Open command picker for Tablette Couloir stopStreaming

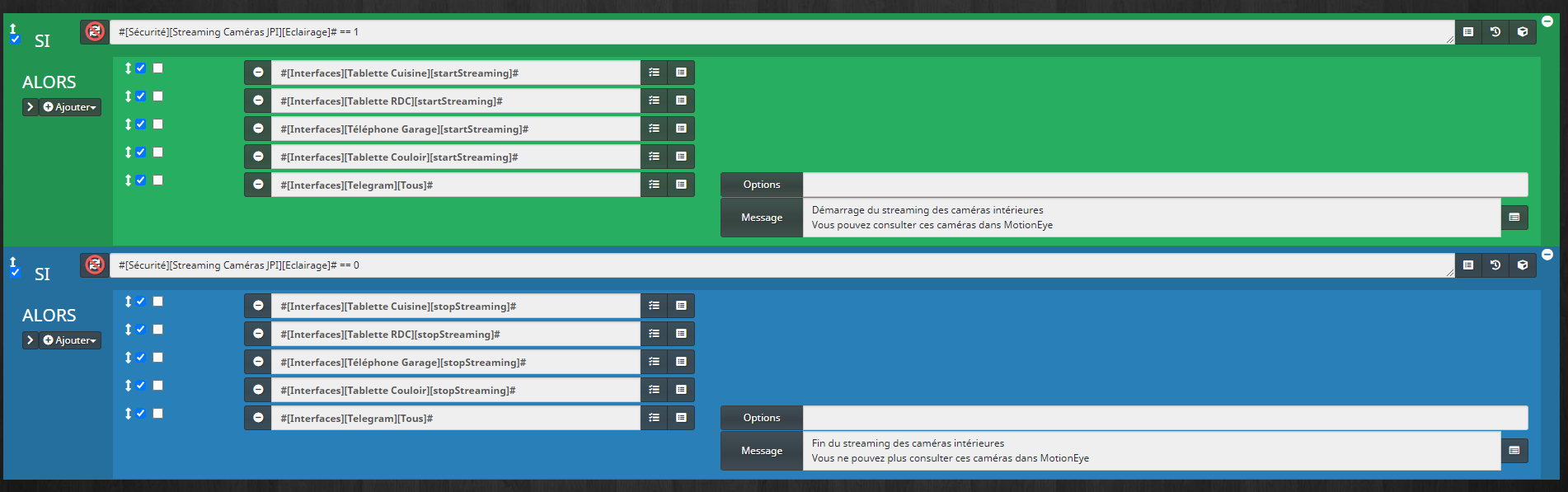(x=681, y=390)
